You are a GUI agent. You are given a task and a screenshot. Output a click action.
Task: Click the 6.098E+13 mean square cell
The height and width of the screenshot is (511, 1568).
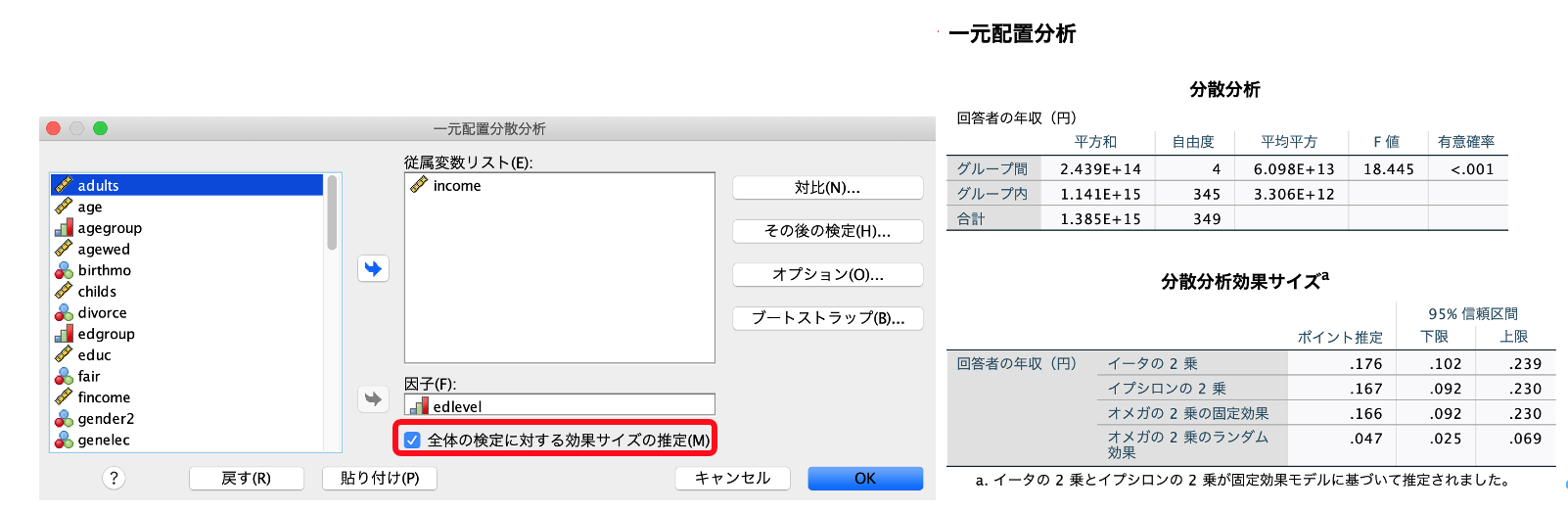coord(1294,168)
